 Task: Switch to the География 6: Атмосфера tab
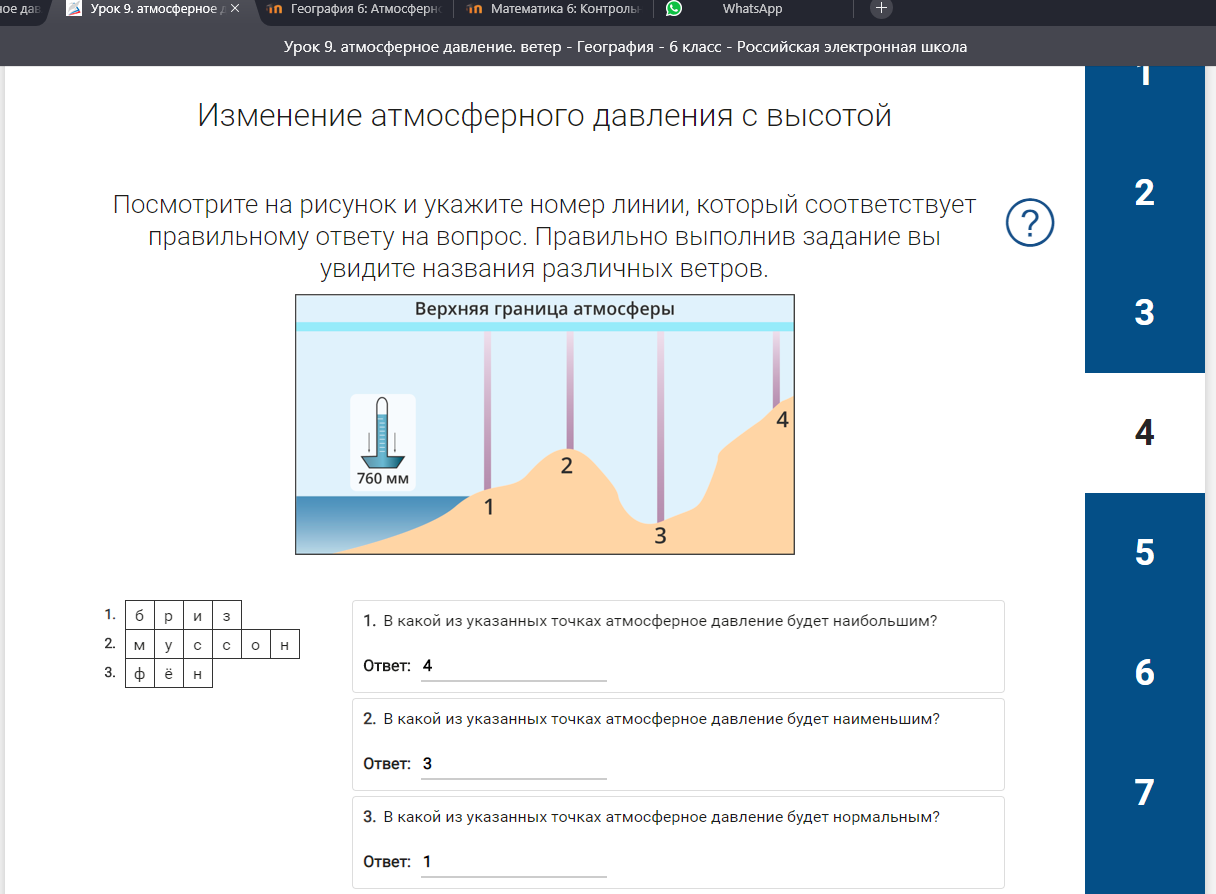[x=355, y=9]
